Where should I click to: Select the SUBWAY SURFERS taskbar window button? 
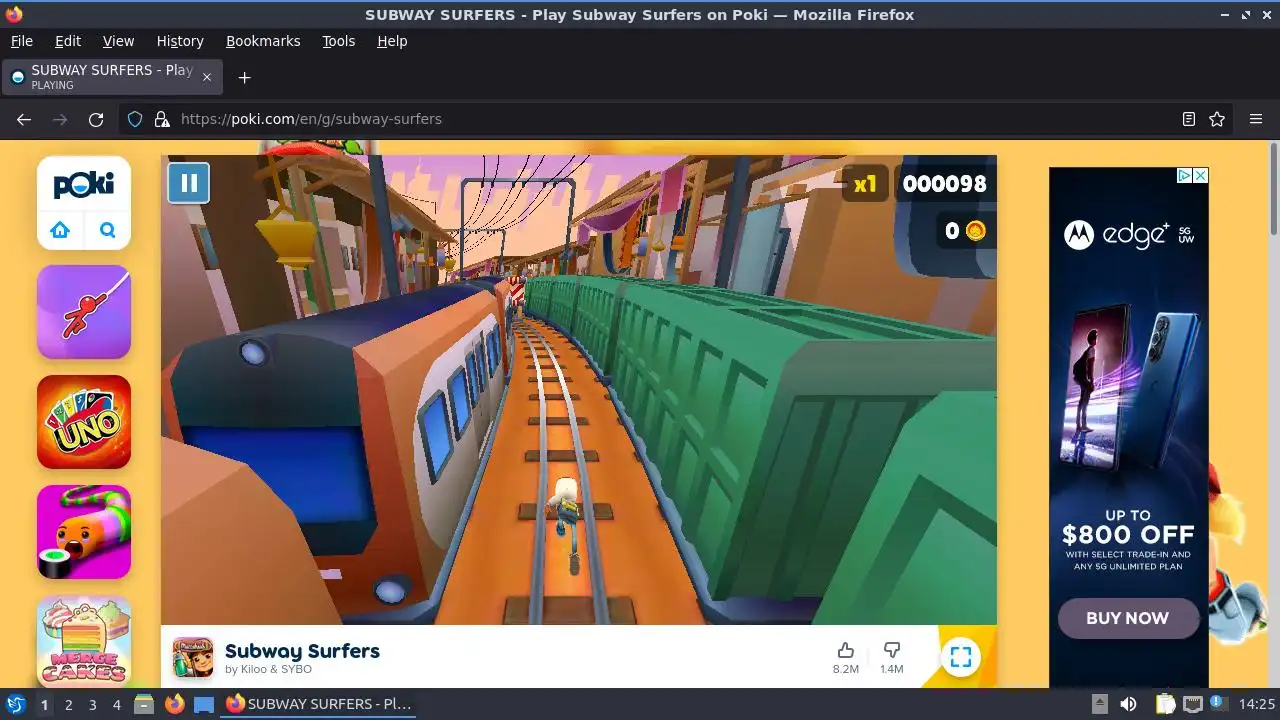[319, 704]
